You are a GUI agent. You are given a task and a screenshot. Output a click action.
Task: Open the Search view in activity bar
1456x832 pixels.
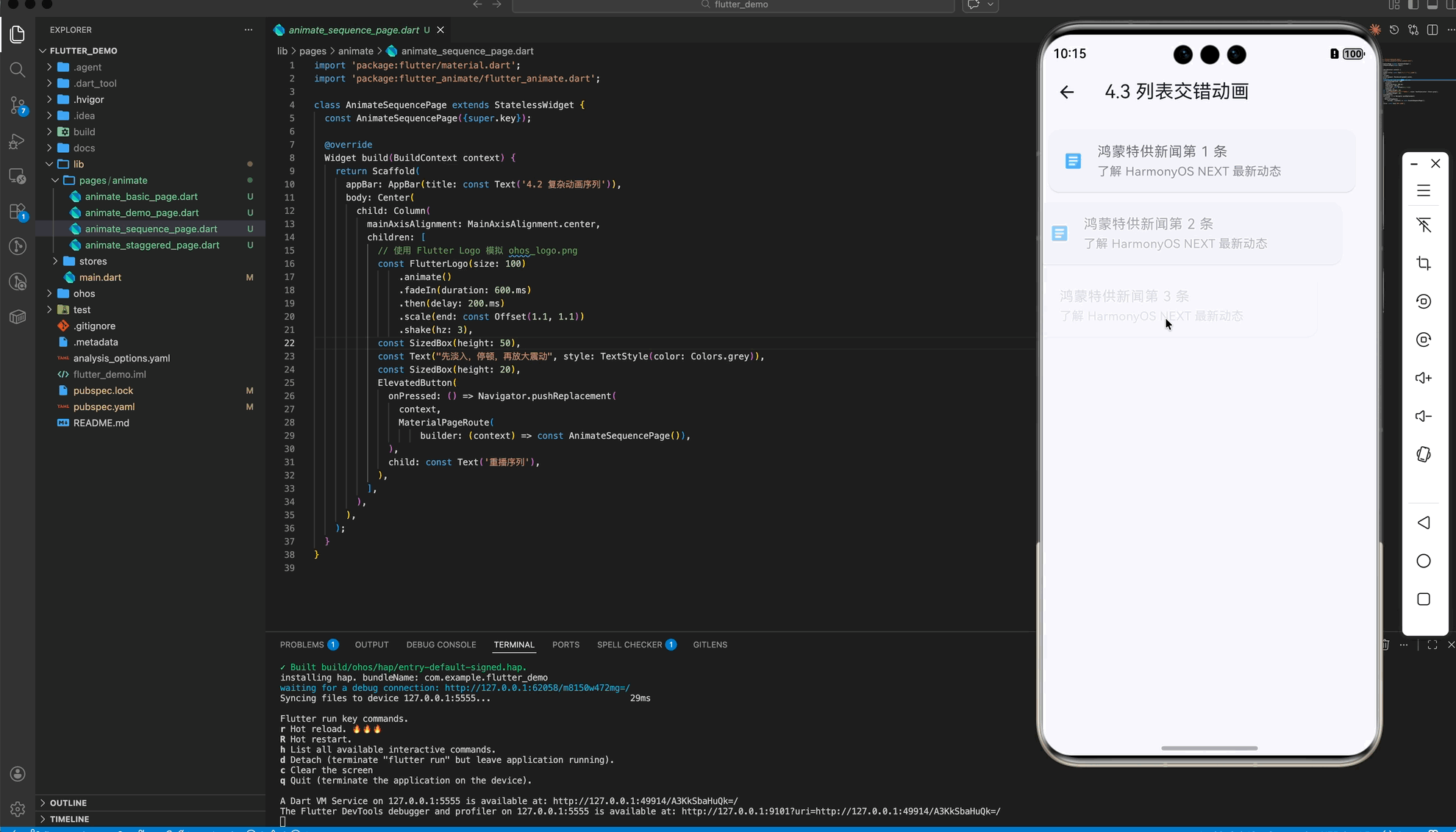click(18, 70)
